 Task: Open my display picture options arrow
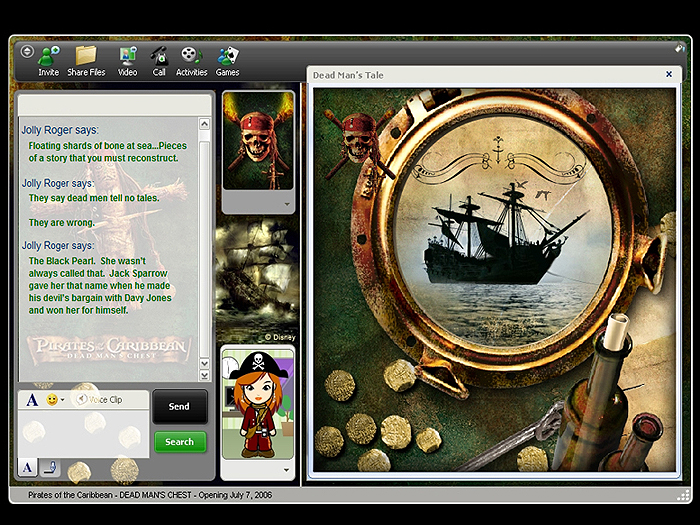point(286,470)
